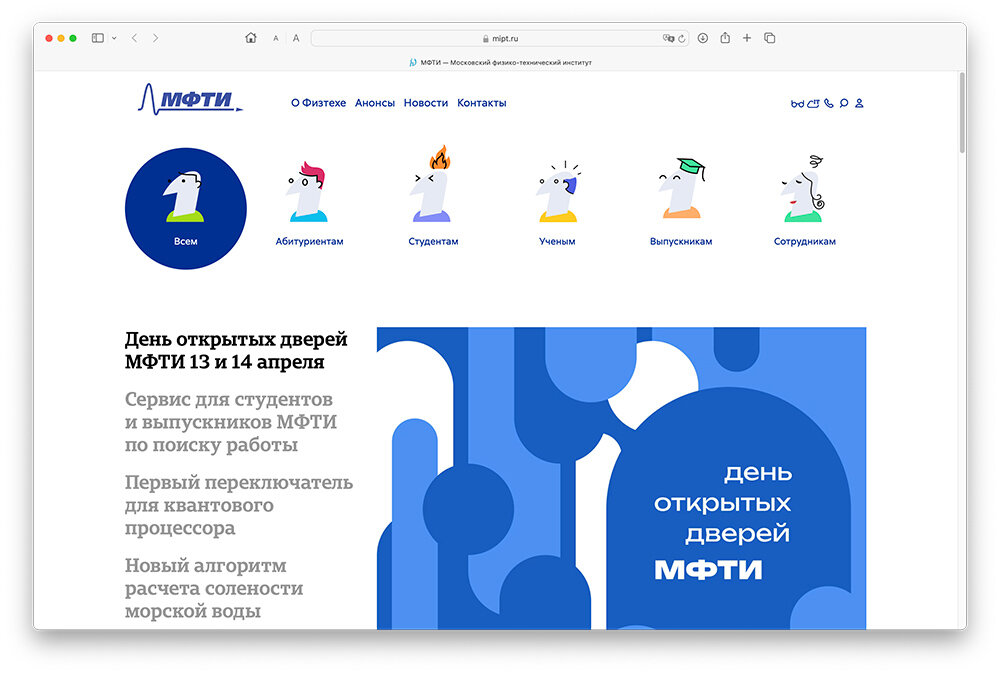
Task: Open the 'О Физтехе' menu item
Action: (x=318, y=102)
